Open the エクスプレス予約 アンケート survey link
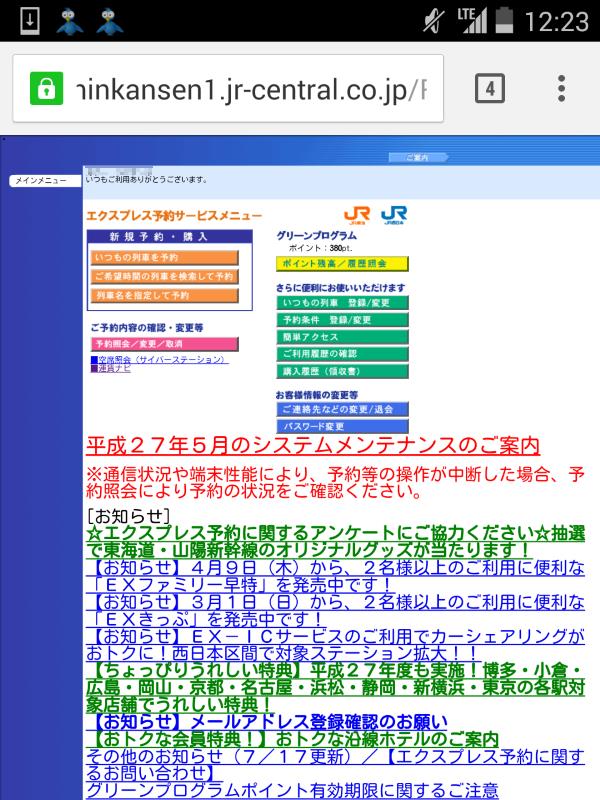Image resolution: width=600 pixels, height=800 pixels. [335, 542]
